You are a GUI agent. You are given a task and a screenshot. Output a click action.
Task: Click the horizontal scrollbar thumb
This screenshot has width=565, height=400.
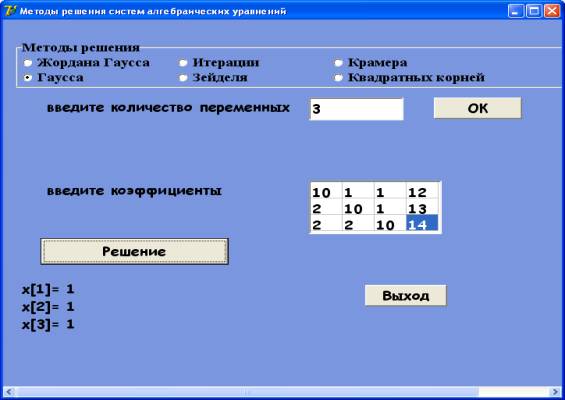tap(247, 391)
